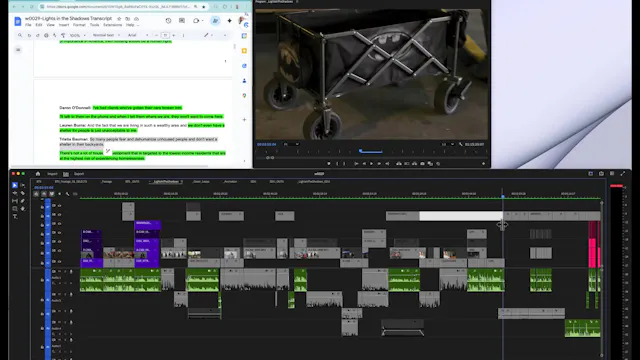Open Google Docs version history icon
The width and height of the screenshot is (640, 360).
tap(168, 20)
